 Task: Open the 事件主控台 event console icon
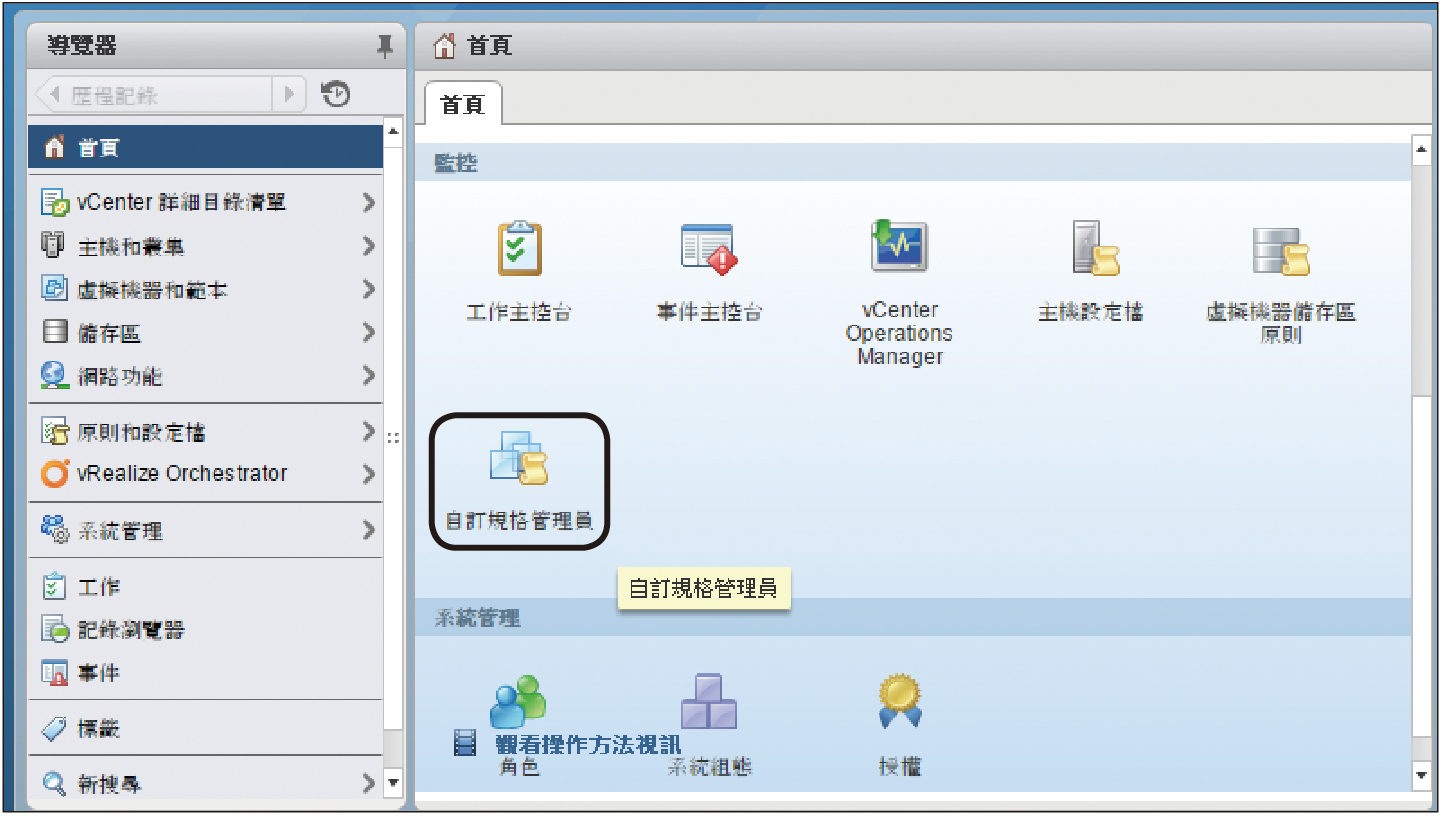tap(708, 248)
